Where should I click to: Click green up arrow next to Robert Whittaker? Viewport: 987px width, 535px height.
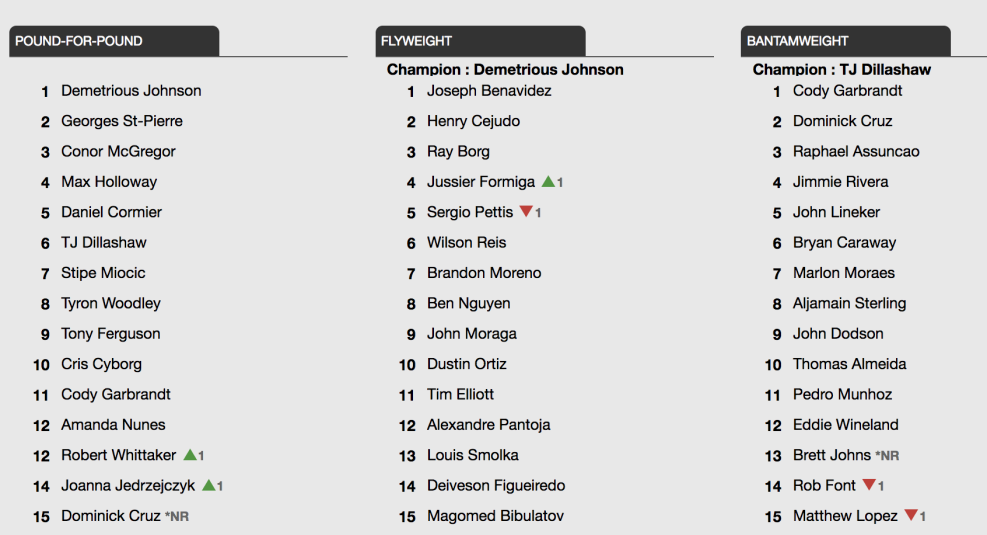[189, 455]
